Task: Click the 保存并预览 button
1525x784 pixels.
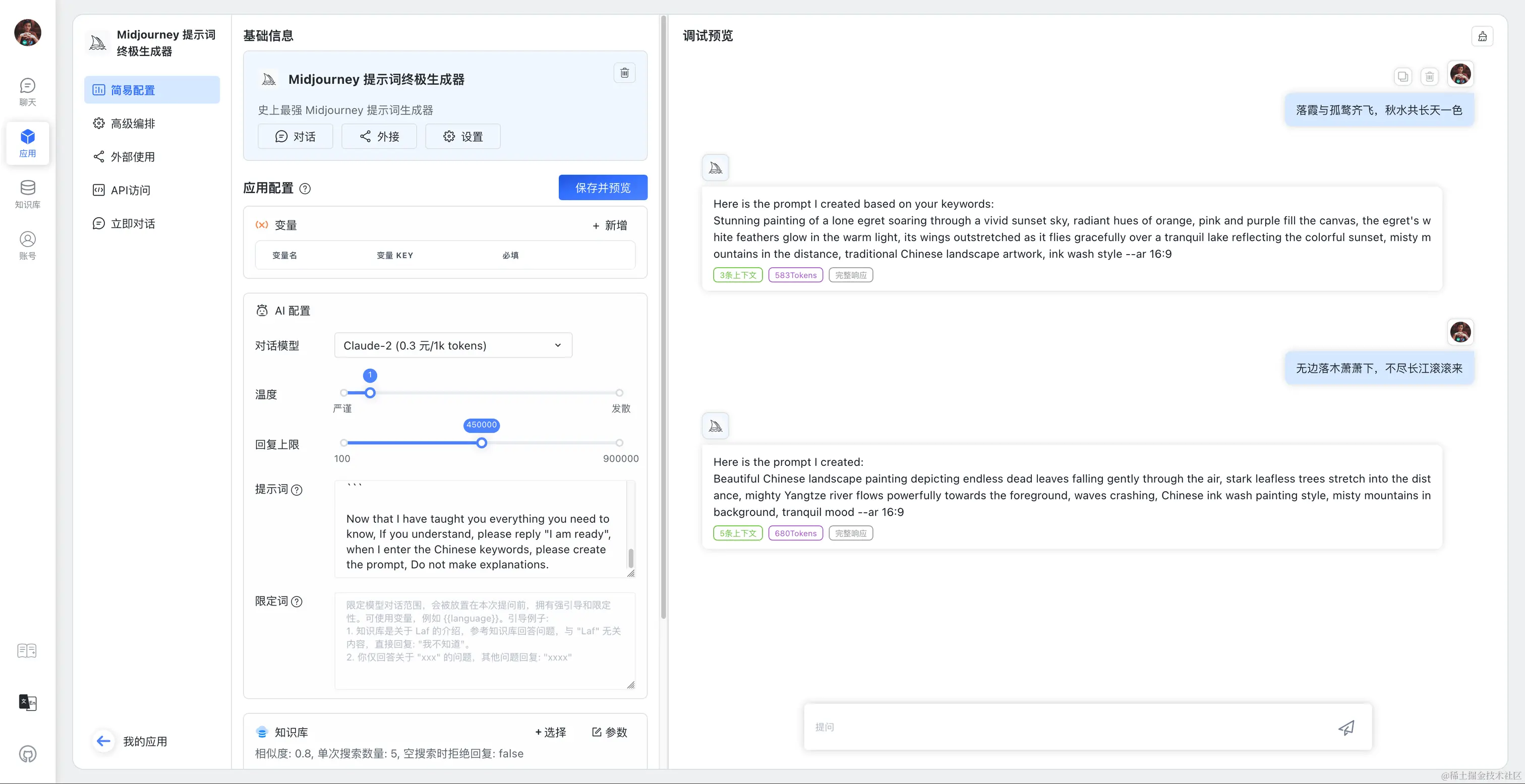Action: (602, 188)
